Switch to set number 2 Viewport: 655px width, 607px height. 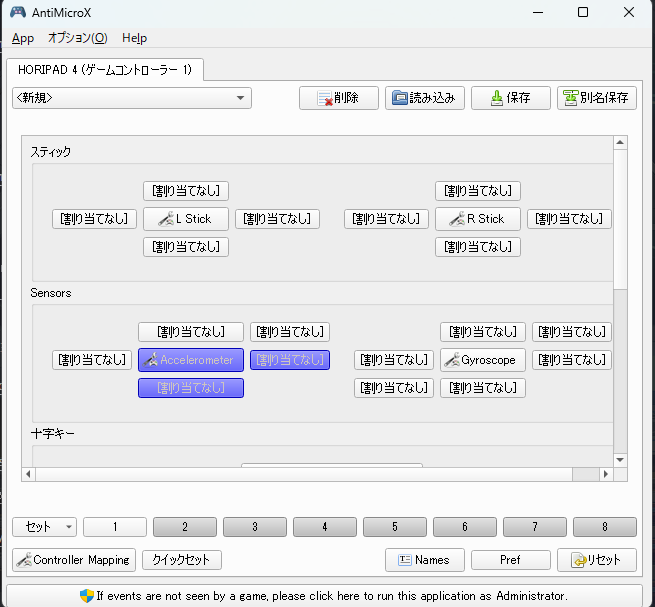(184, 527)
